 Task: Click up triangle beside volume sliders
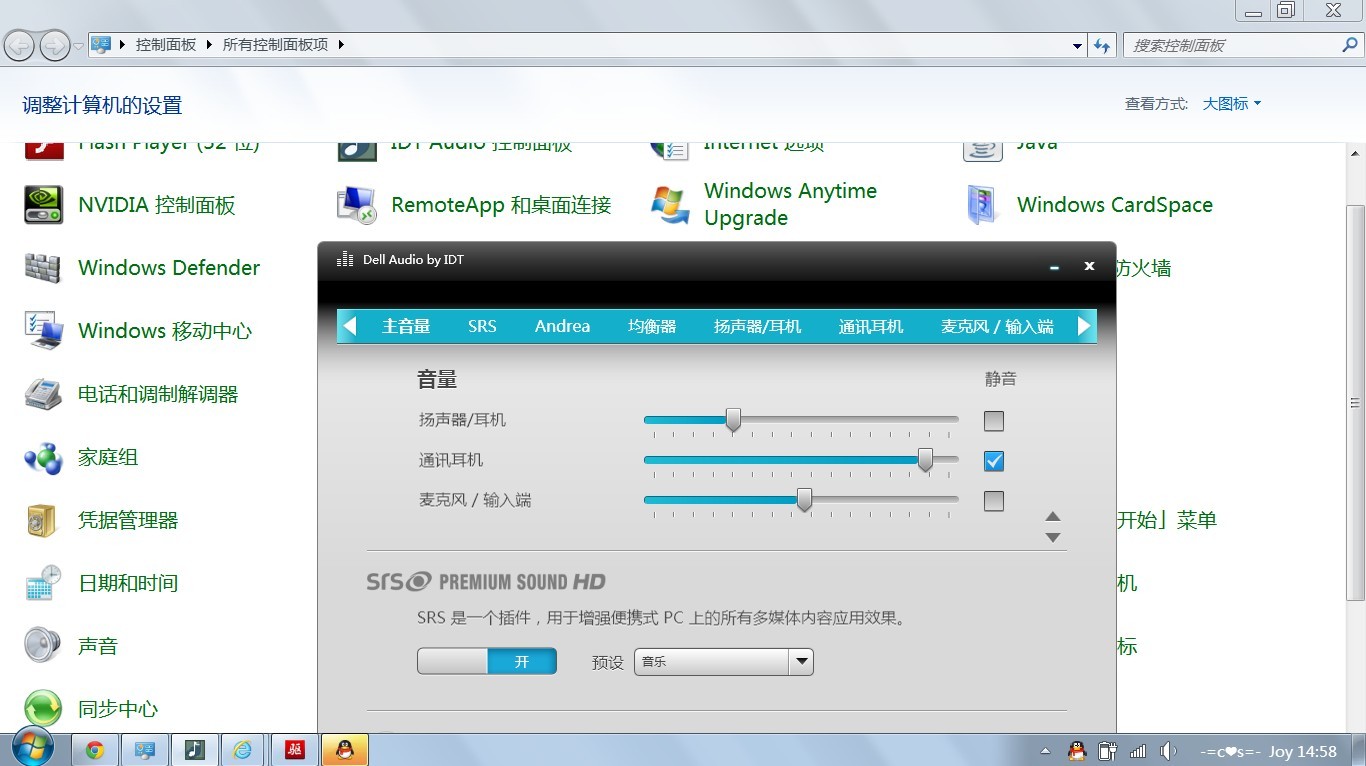point(1052,517)
